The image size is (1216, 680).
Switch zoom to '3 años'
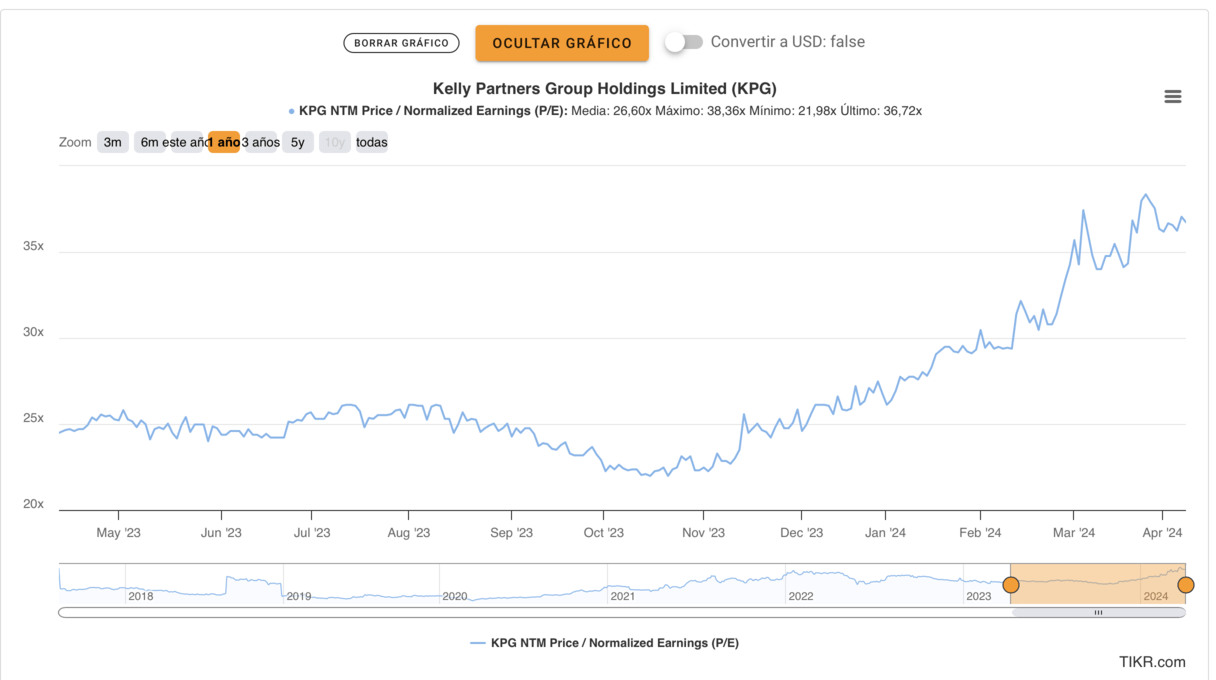(x=261, y=142)
